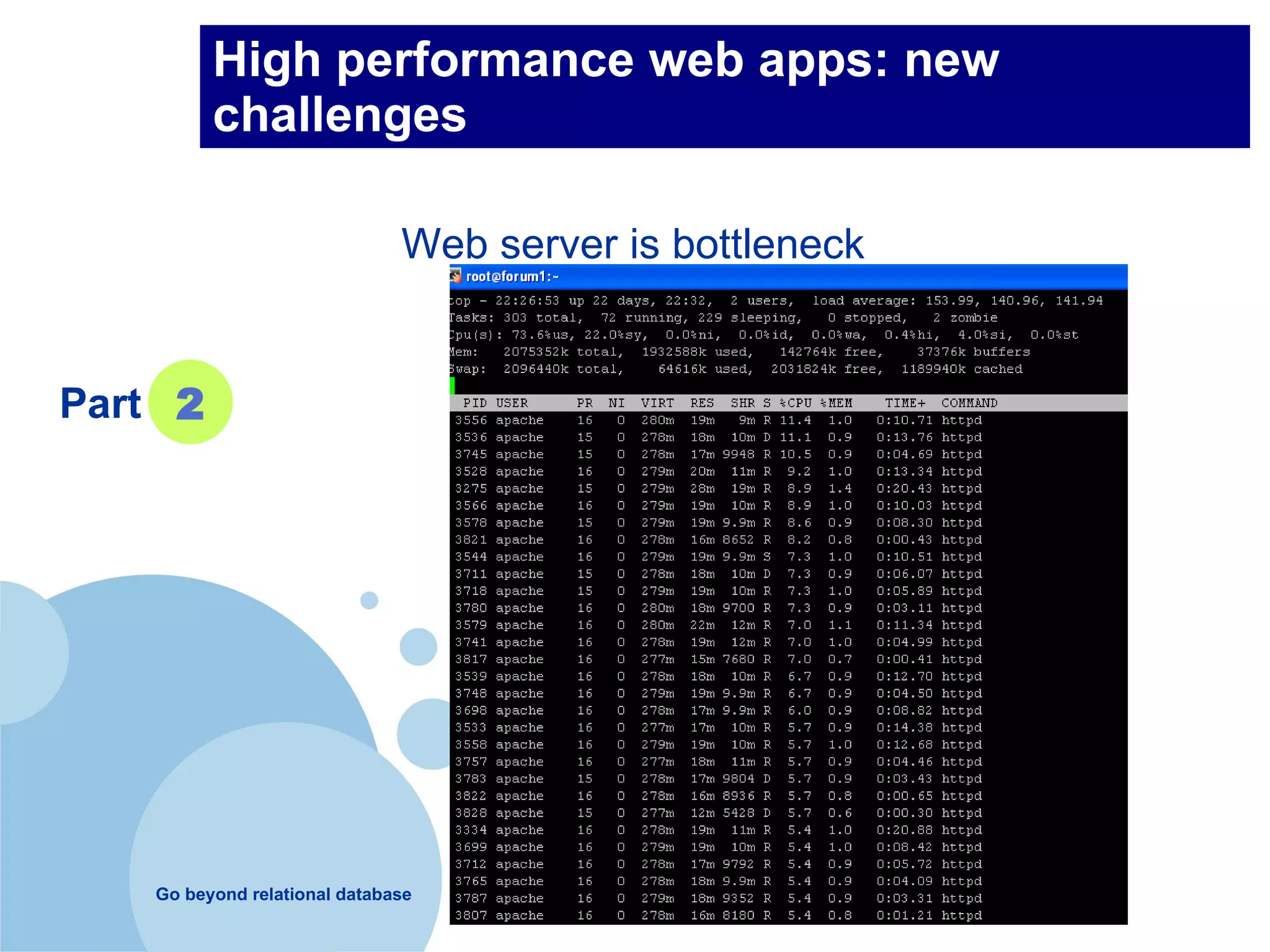Image resolution: width=1270 pixels, height=952 pixels.
Task: Click the COMMAND column header
Action: point(969,403)
